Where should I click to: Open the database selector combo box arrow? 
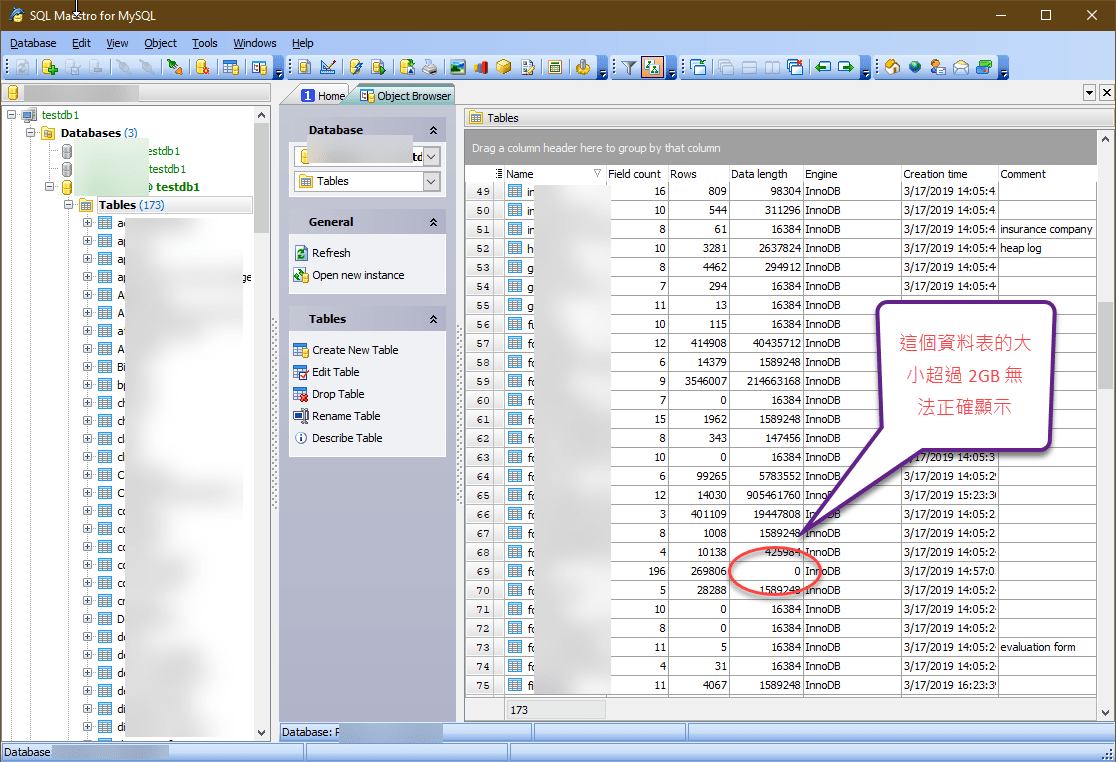coord(431,157)
